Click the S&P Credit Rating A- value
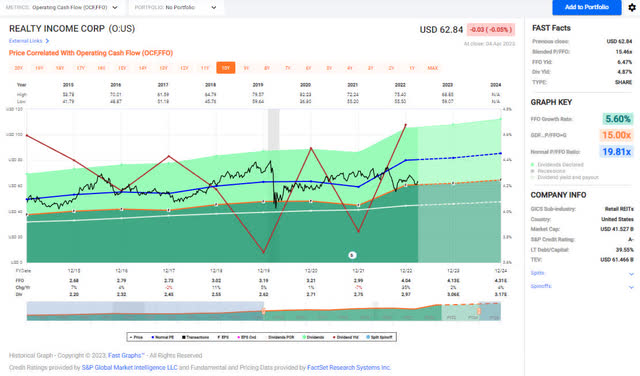 click(631, 239)
